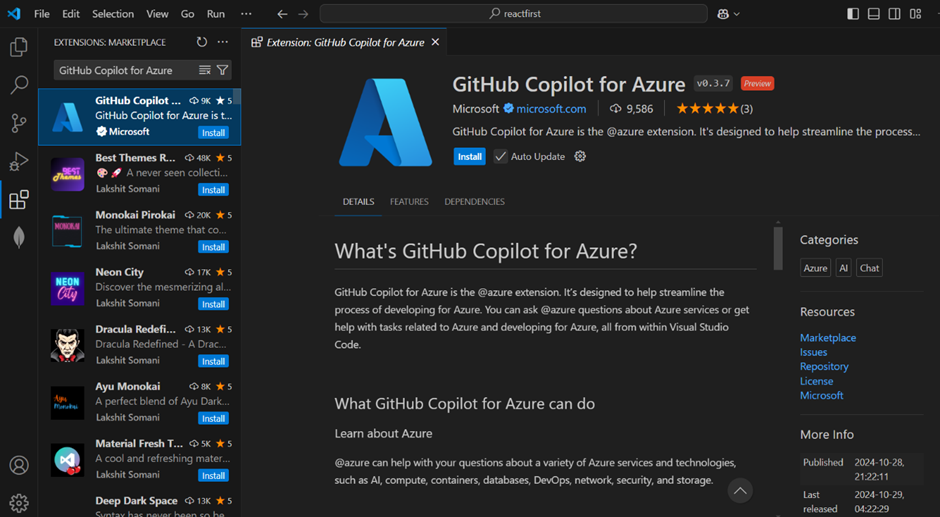
Task: Select the Extensions view icon
Action: [x=19, y=200]
